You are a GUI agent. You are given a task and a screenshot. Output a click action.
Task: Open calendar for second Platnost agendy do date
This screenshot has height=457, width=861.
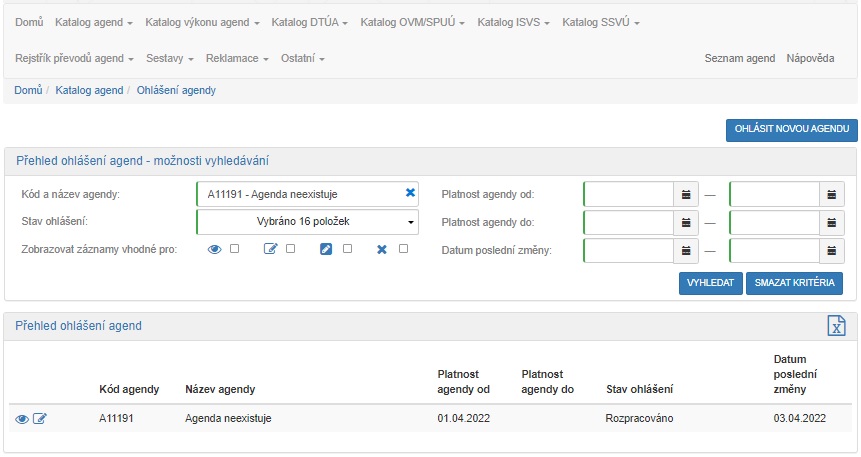(832, 222)
